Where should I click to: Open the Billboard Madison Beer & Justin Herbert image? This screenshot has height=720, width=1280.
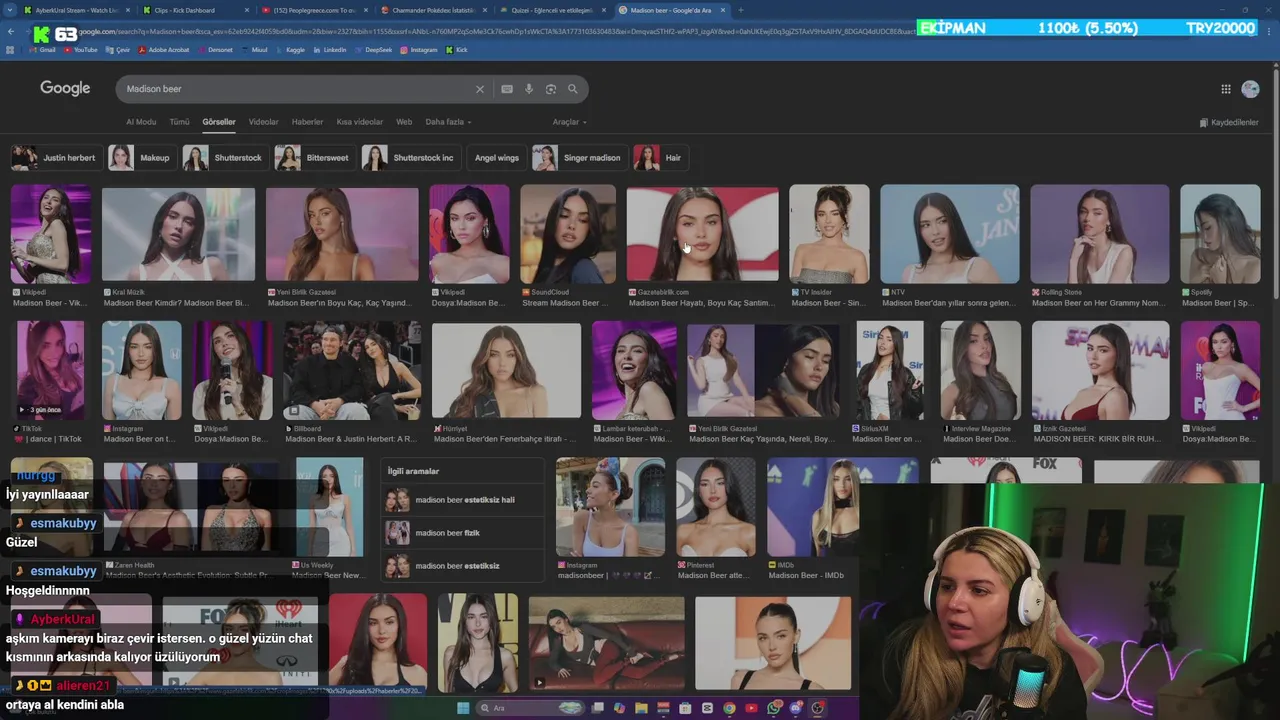coord(351,371)
